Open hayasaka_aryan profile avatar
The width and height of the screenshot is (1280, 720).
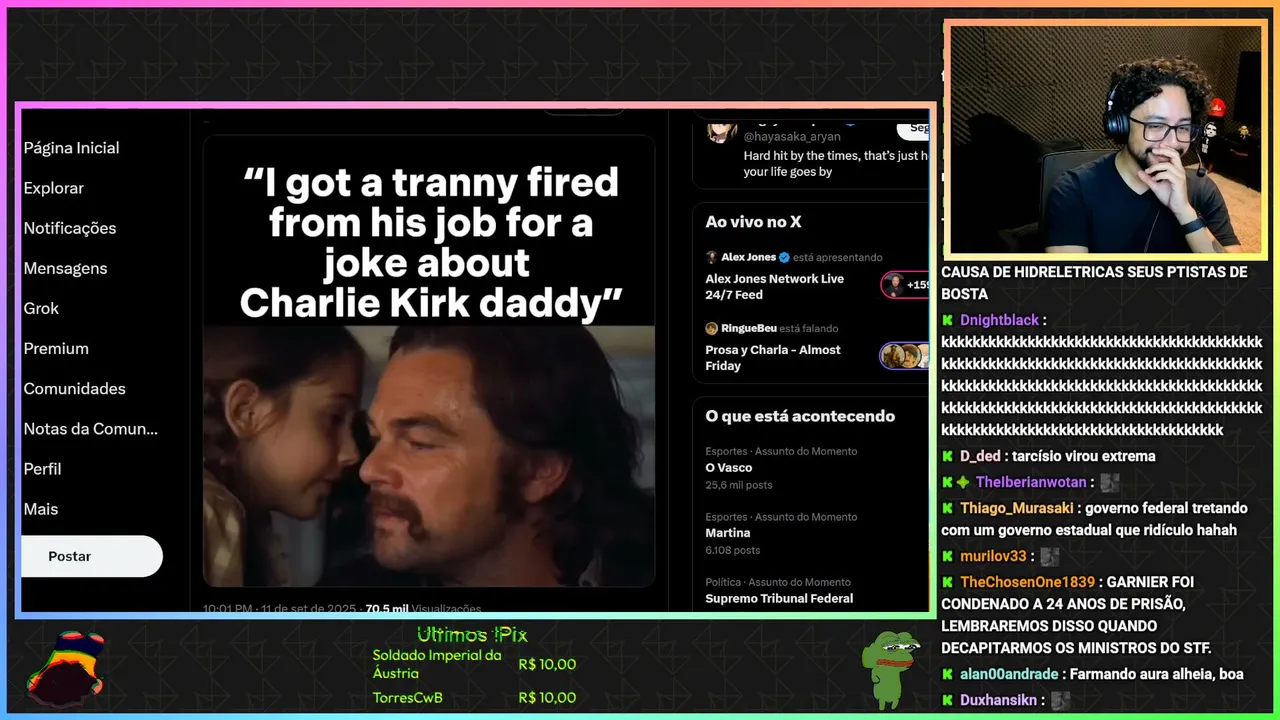(722, 131)
